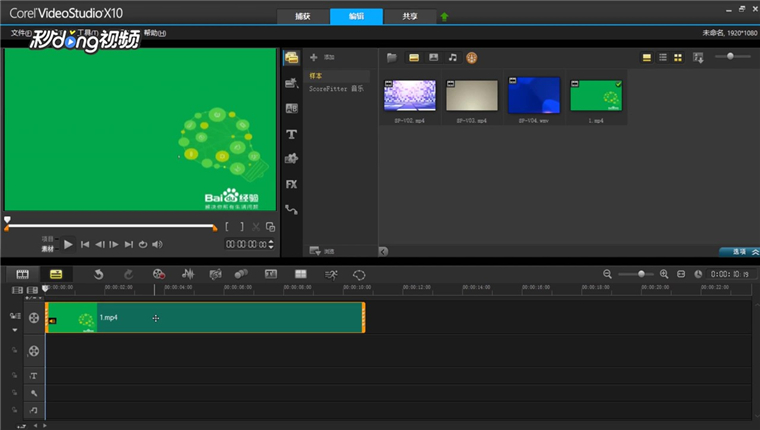Viewport: 760px width, 430px height.
Task: Toggle library title display view
Action: click(x=647, y=58)
